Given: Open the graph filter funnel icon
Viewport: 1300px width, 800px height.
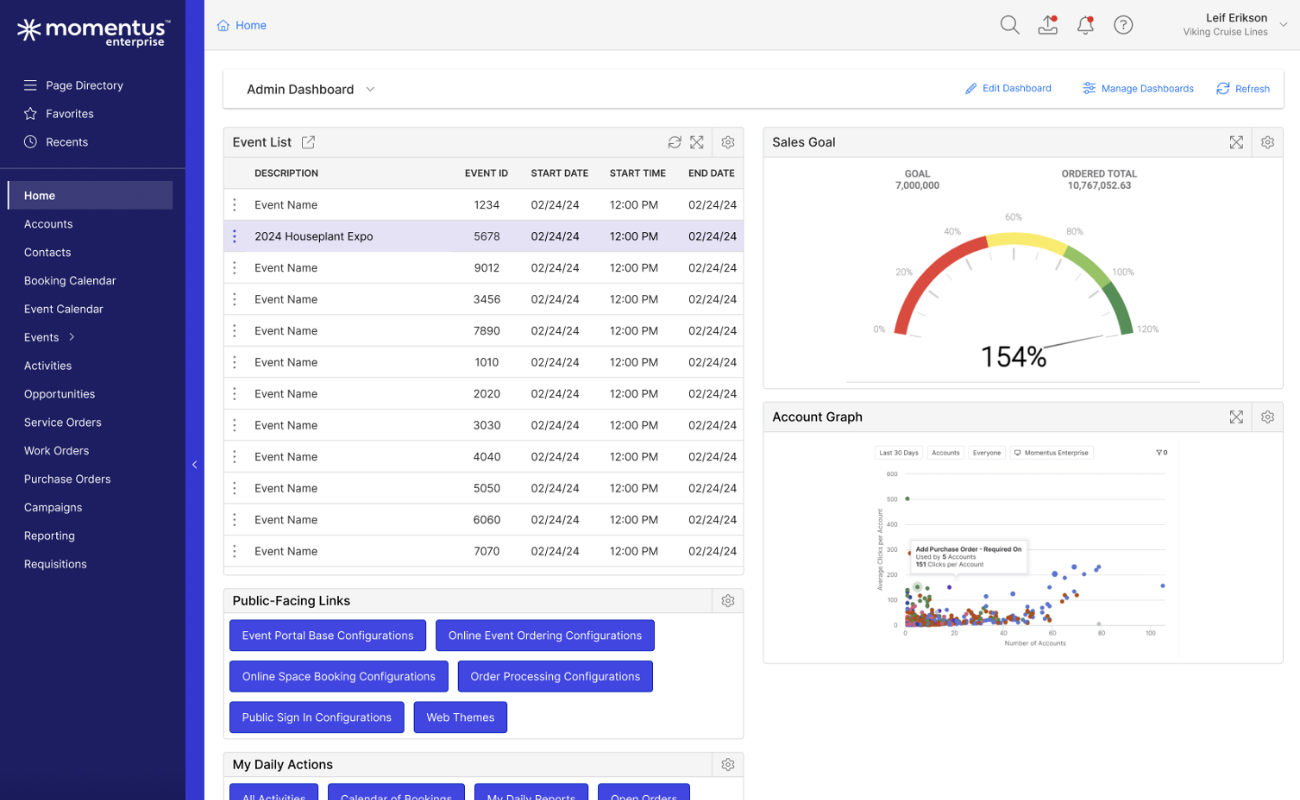Looking at the screenshot, I should tap(1161, 453).
